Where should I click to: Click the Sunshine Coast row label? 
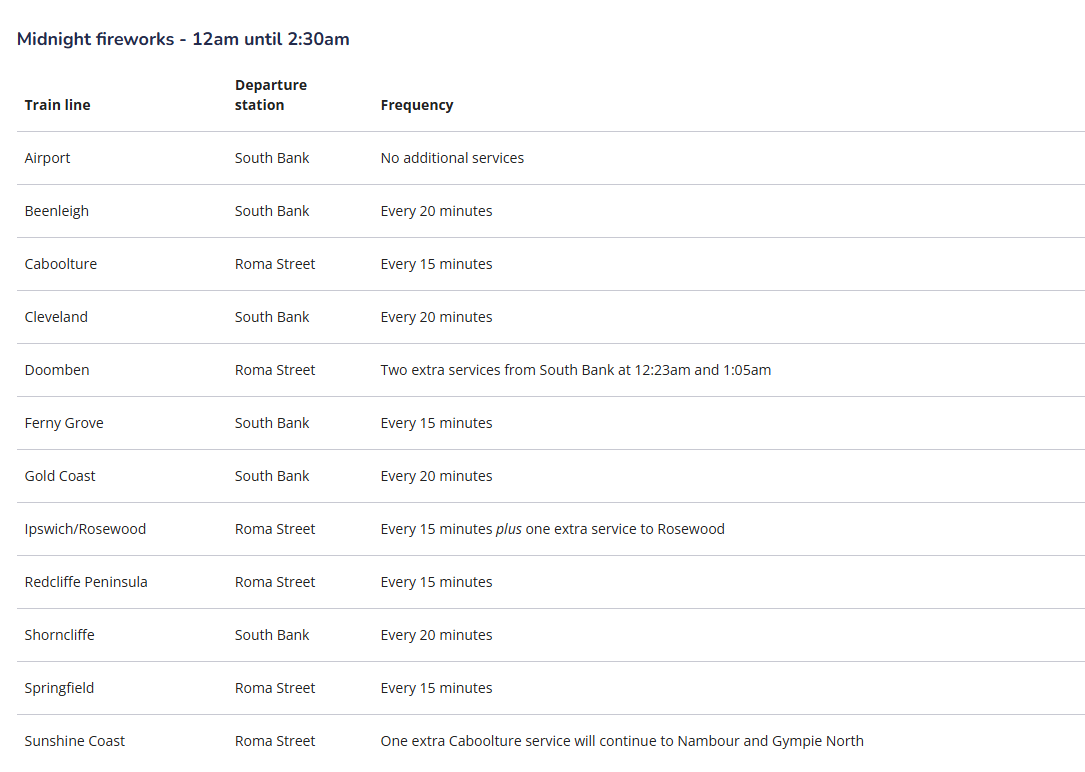(x=75, y=741)
